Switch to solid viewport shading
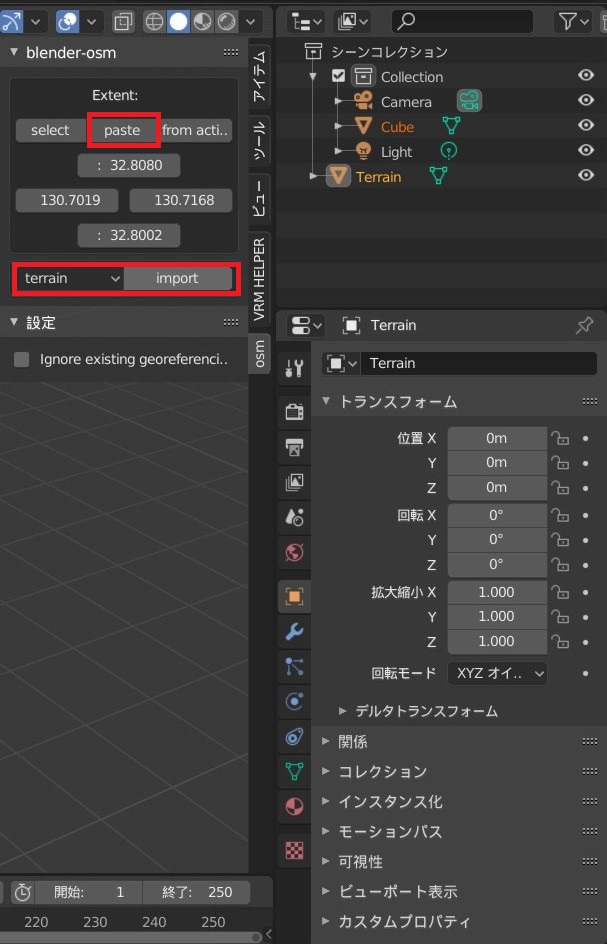 tap(178, 22)
